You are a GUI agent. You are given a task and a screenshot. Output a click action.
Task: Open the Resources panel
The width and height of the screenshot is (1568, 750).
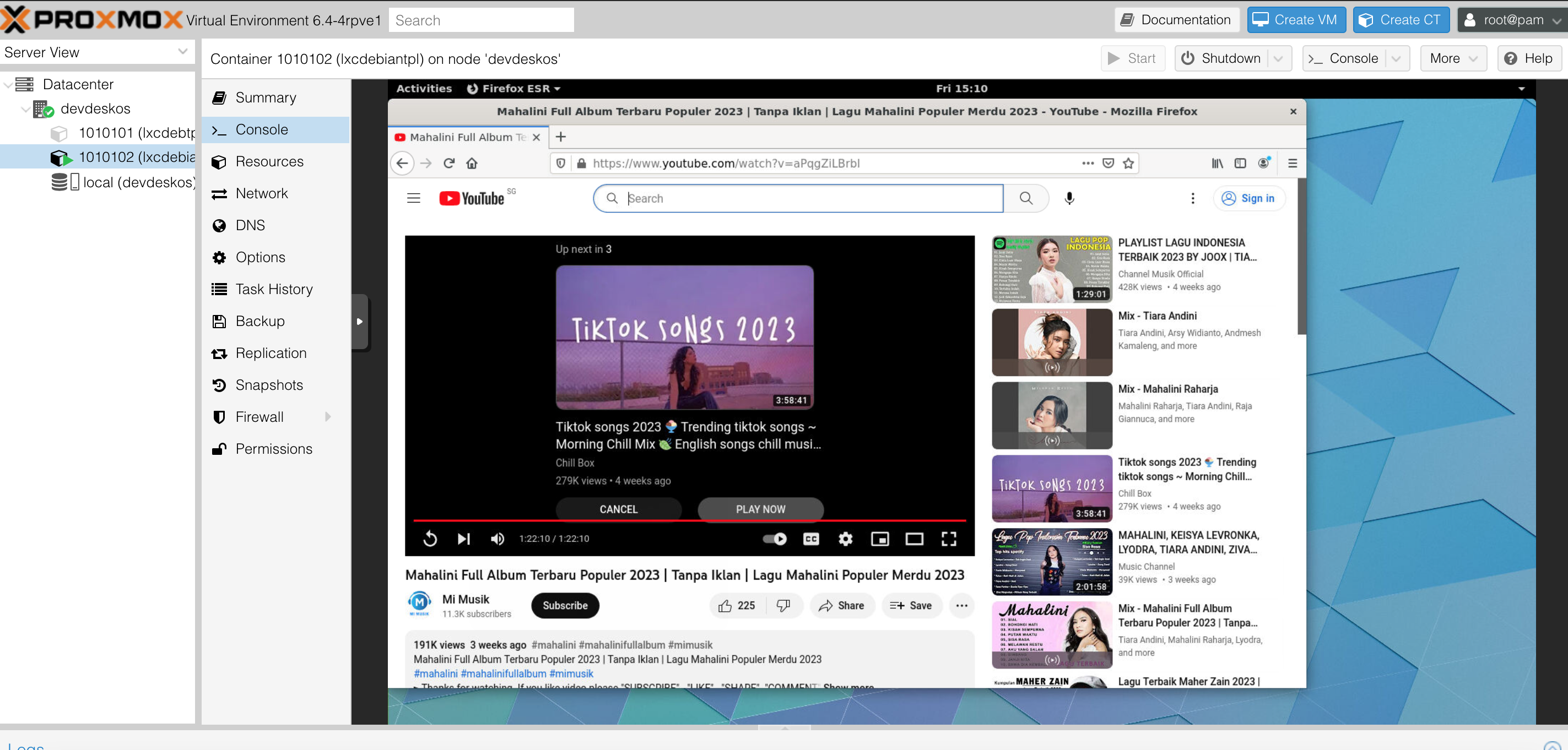275,161
